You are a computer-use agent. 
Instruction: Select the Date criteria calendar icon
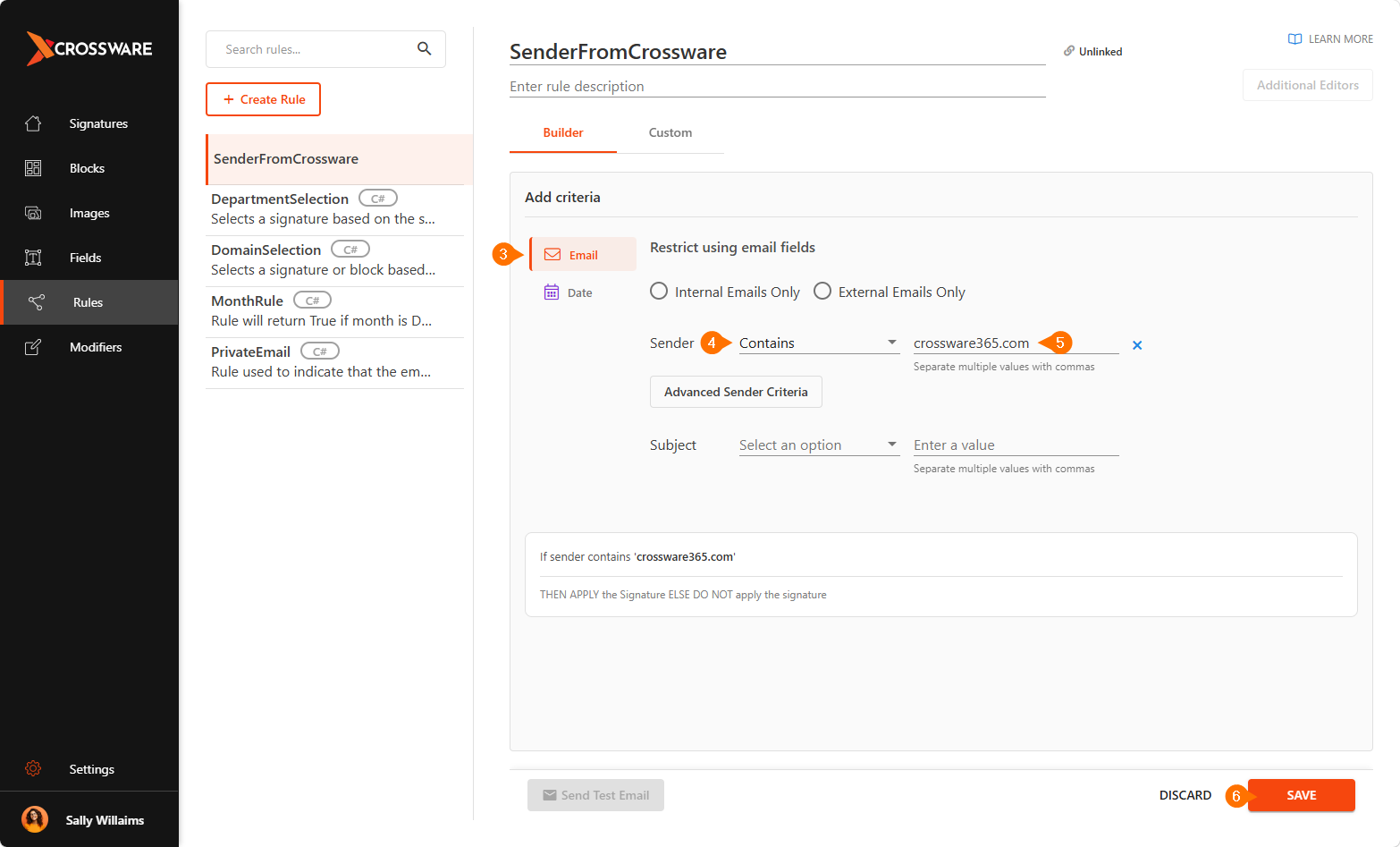point(552,292)
